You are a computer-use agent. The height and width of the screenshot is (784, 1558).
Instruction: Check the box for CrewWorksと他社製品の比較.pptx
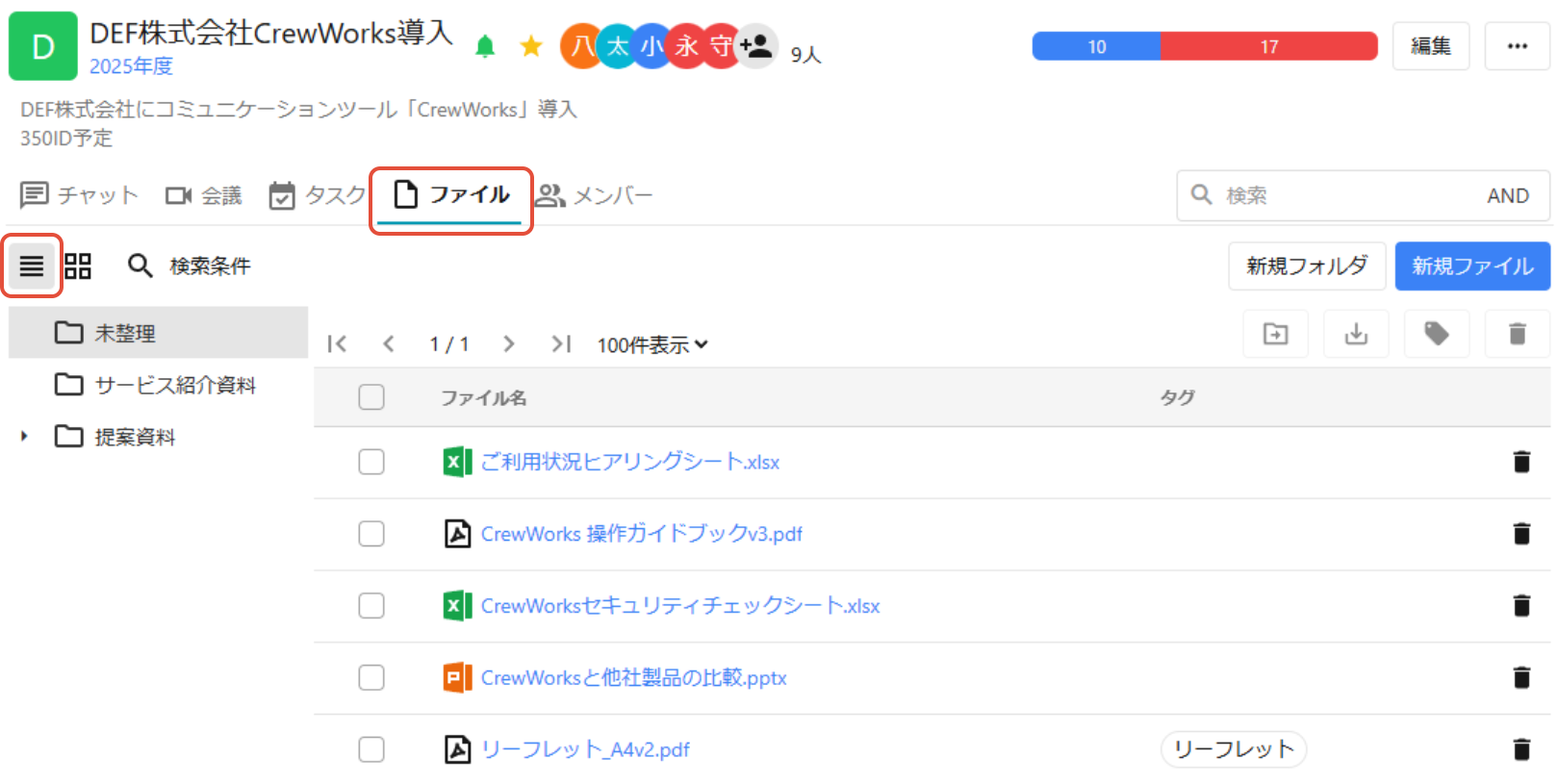(x=371, y=678)
